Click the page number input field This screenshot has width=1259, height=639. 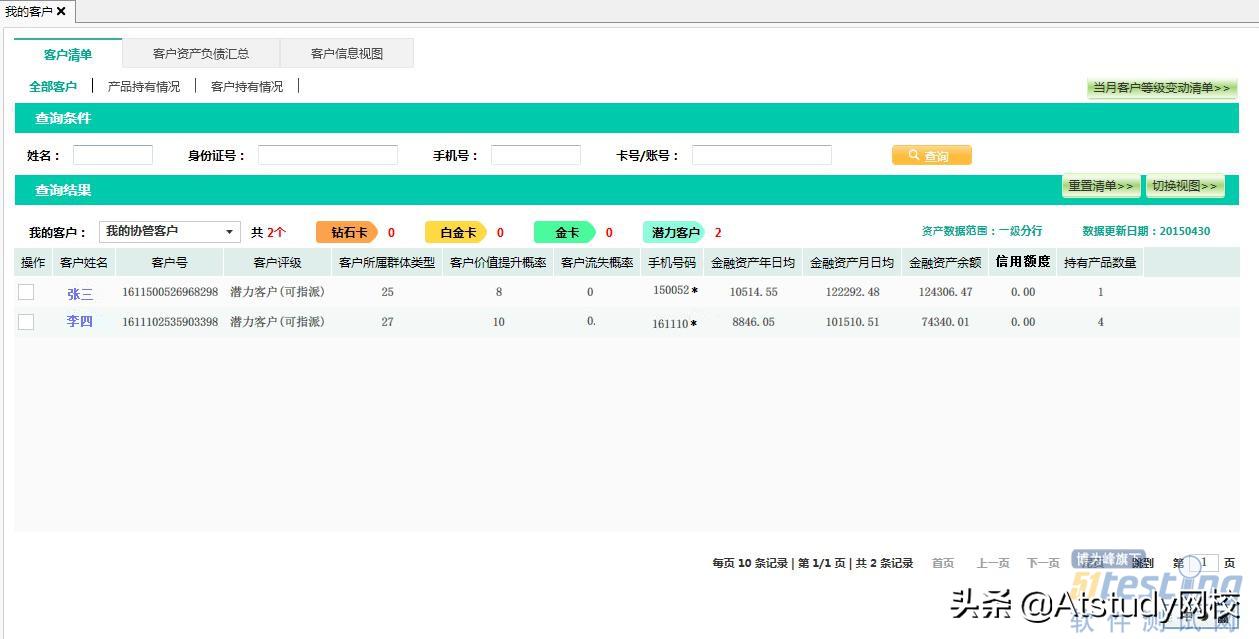(x=1203, y=563)
